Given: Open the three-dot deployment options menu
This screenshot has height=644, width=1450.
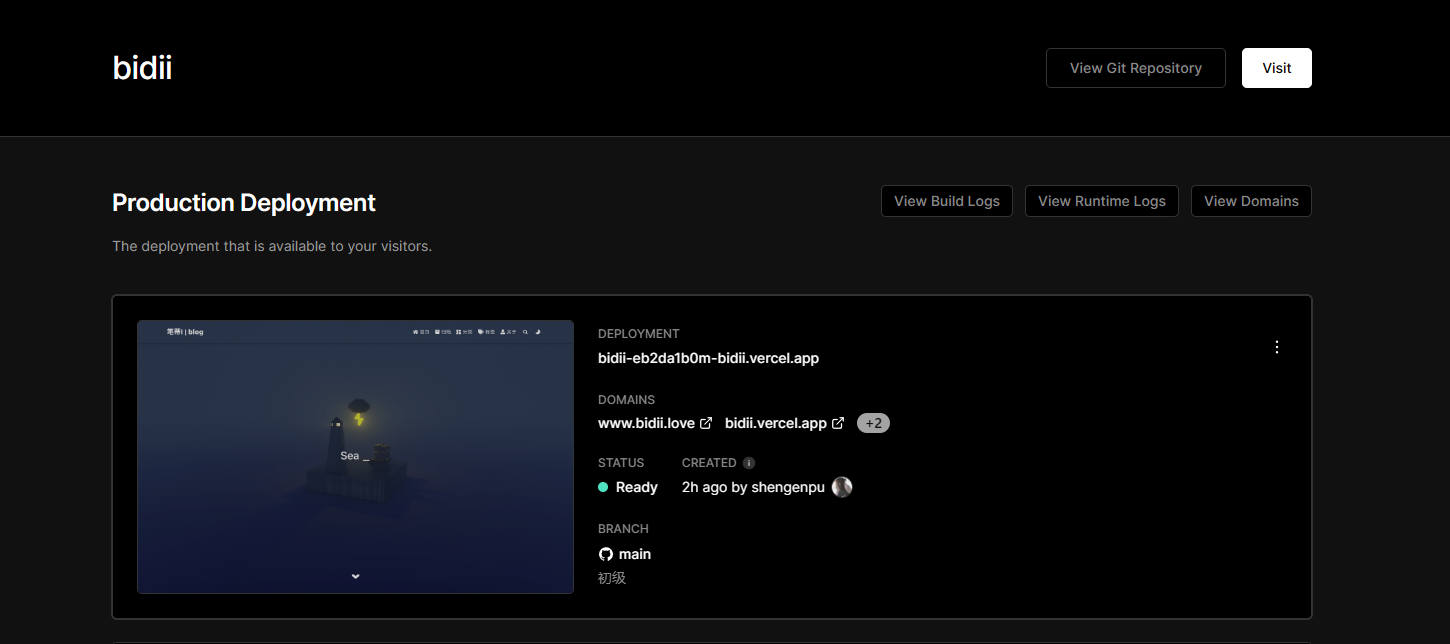Looking at the screenshot, I should (1276, 347).
